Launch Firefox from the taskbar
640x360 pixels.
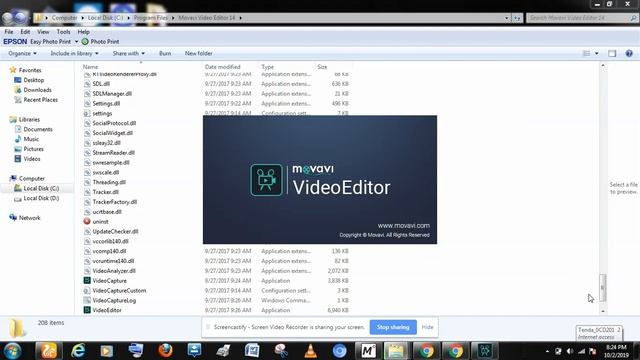165,351
